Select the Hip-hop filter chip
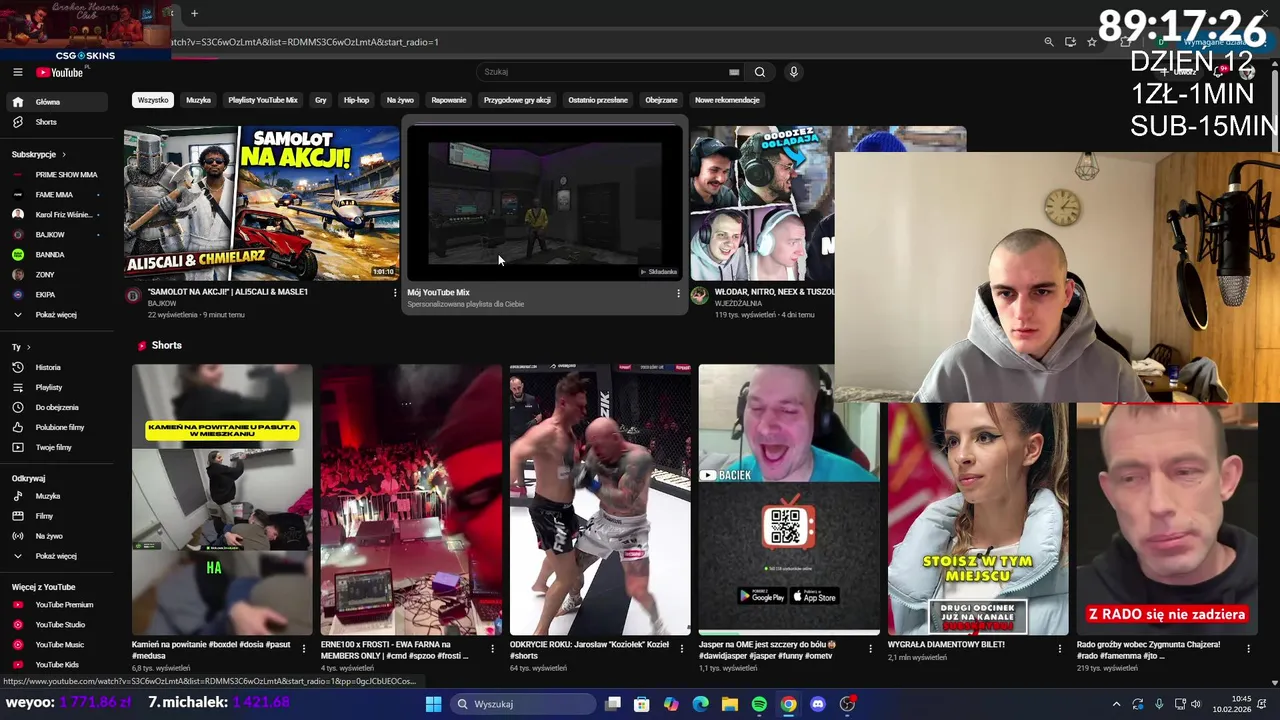Viewport: 1280px width, 720px height. click(356, 100)
